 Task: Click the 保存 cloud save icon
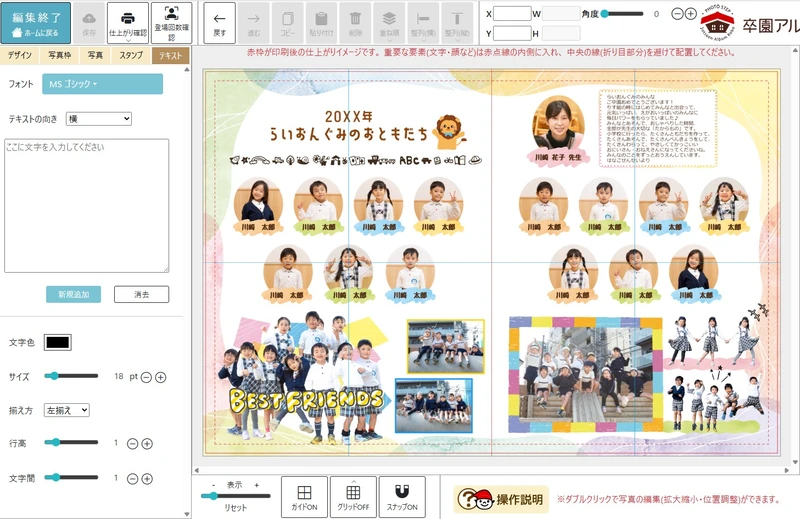pyautogui.click(x=89, y=23)
